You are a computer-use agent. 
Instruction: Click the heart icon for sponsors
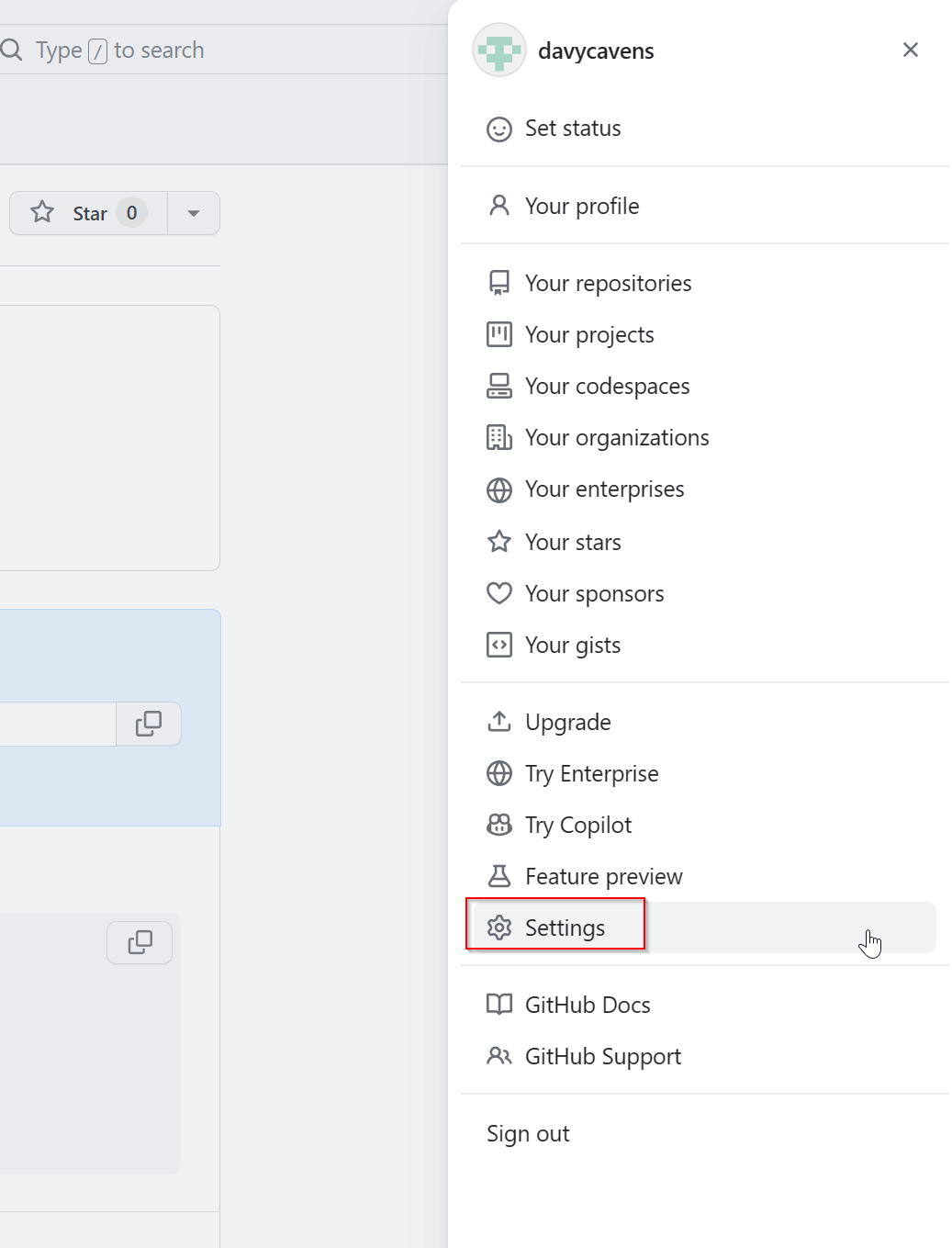(499, 593)
